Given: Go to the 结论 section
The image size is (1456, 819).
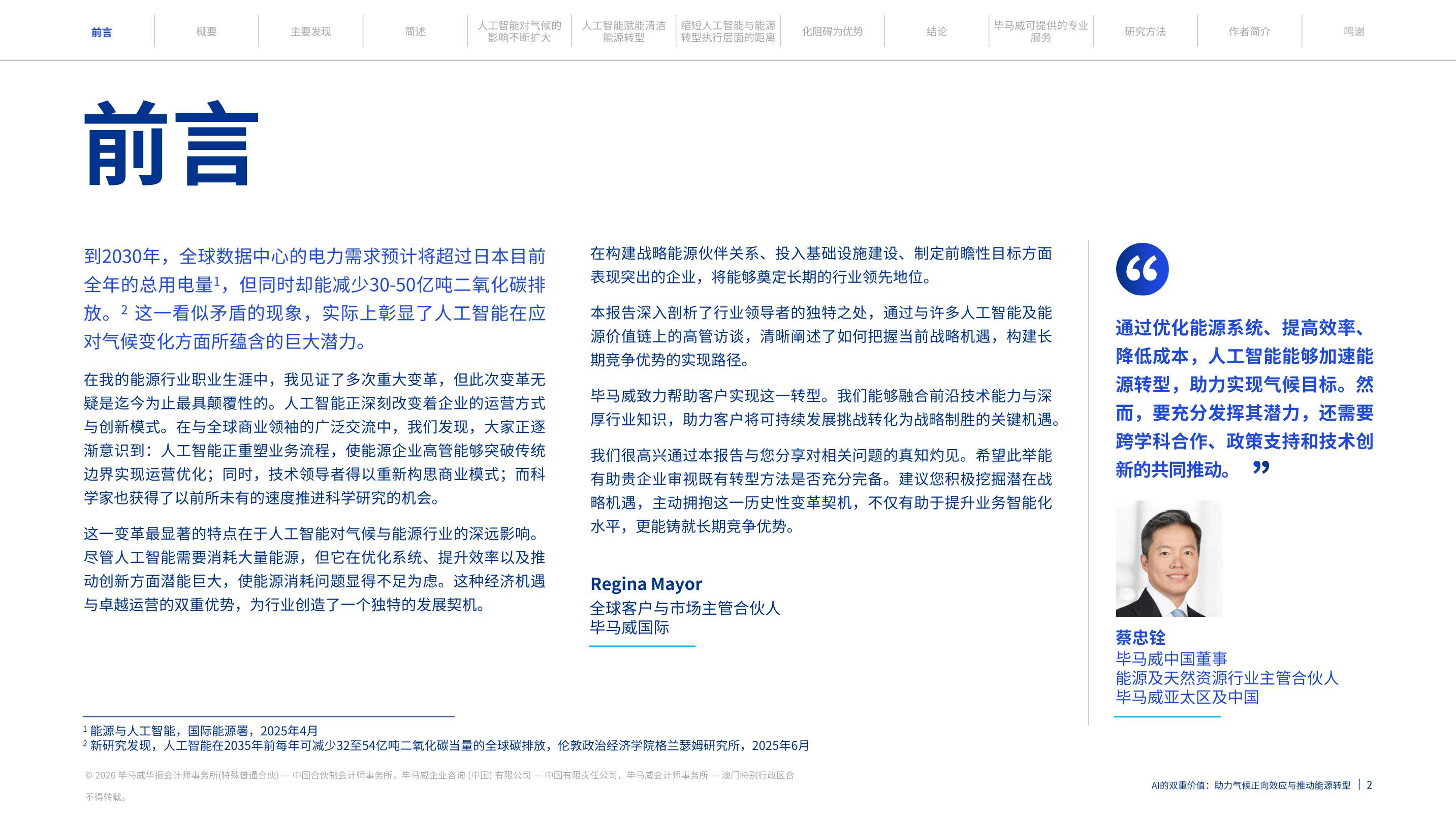Looking at the screenshot, I should (937, 31).
